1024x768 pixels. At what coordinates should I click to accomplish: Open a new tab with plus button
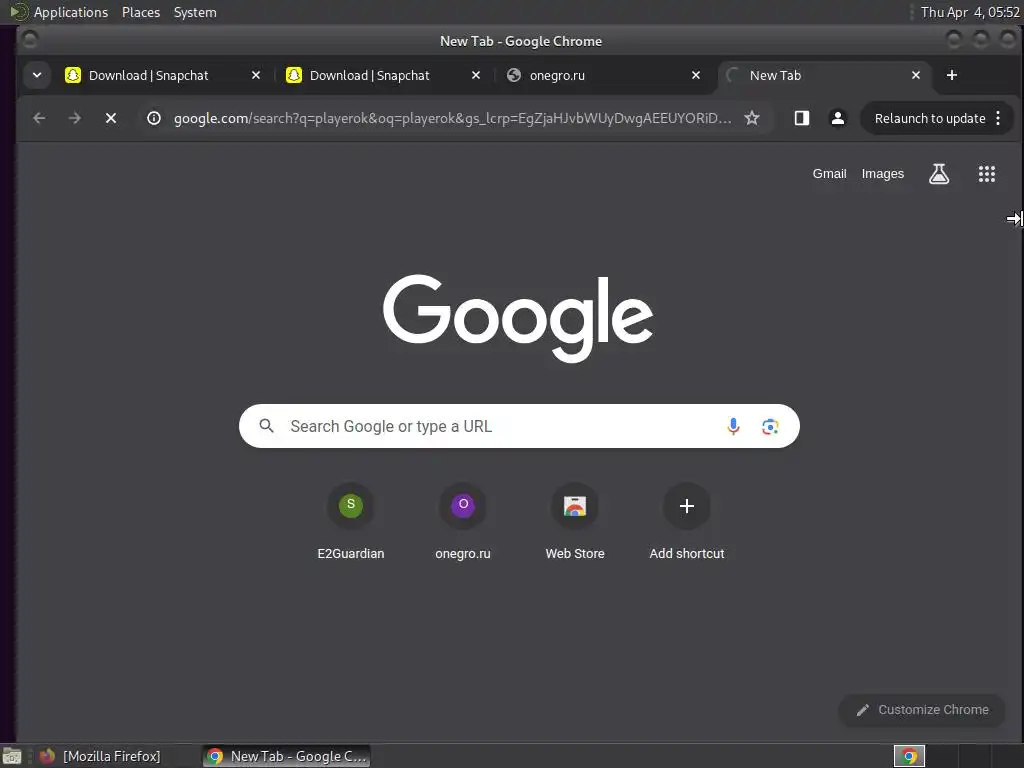[952, 75]
